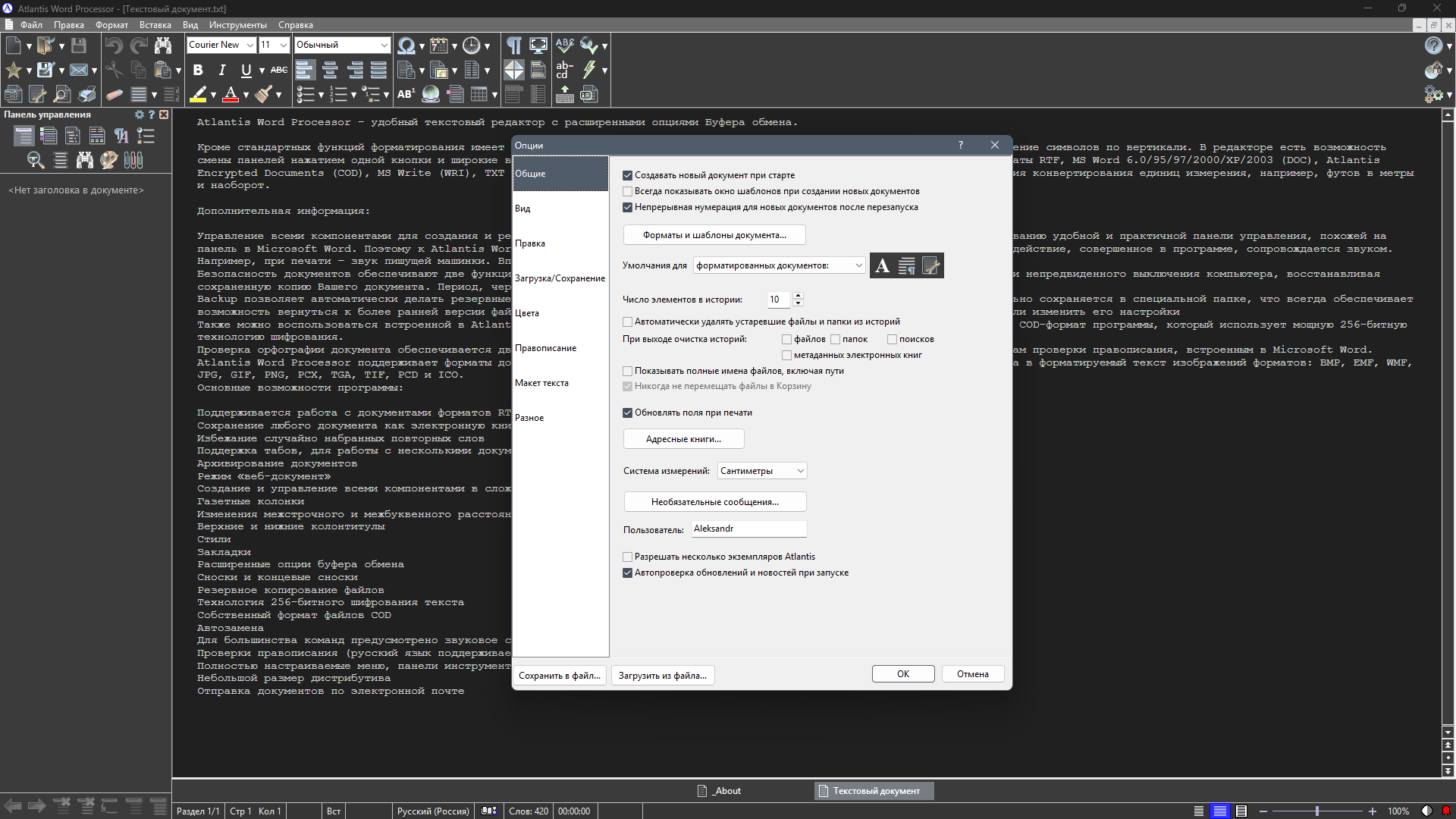Click the format painter brush icon

(263, 95)
